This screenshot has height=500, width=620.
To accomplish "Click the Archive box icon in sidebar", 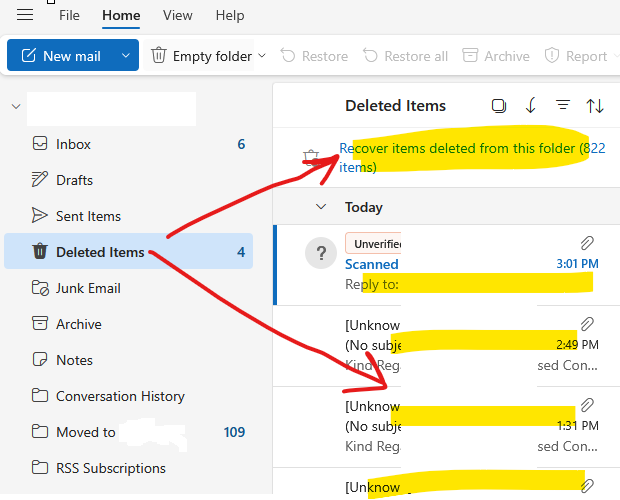I will click(x=40, y=323).
